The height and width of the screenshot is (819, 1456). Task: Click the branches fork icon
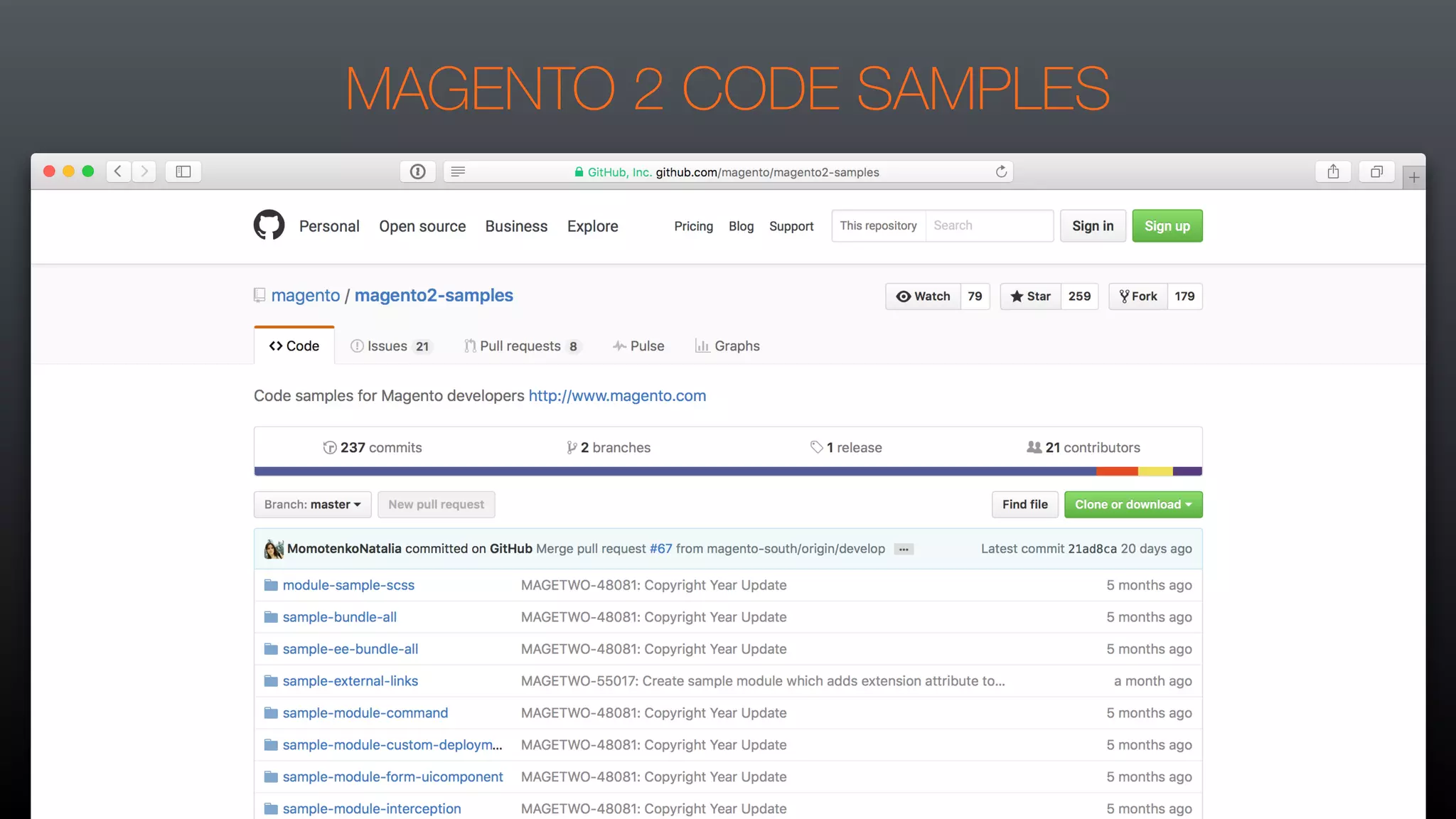[572, 447]
